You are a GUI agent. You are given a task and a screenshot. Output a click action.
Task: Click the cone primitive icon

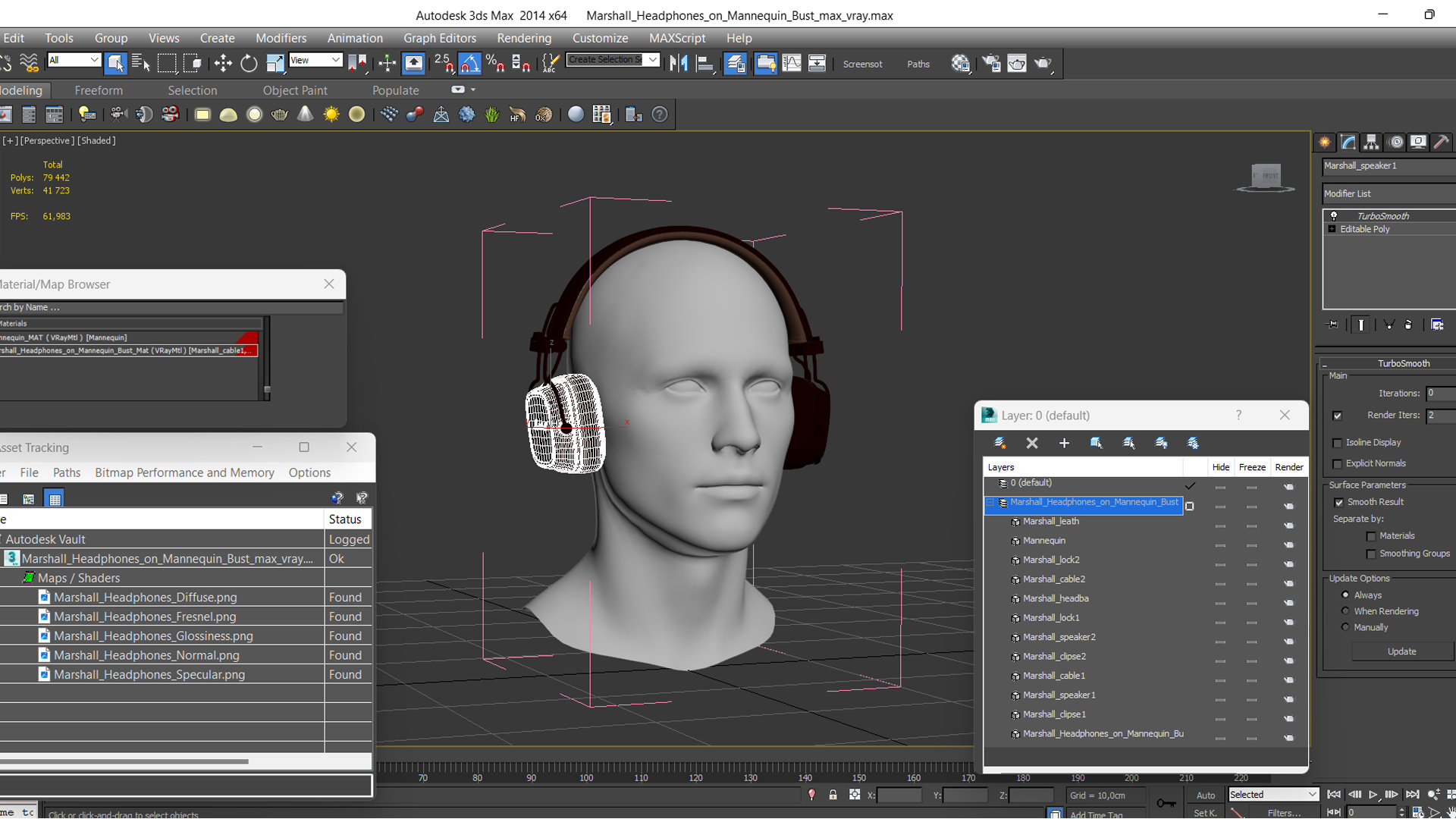click(305, 115)
